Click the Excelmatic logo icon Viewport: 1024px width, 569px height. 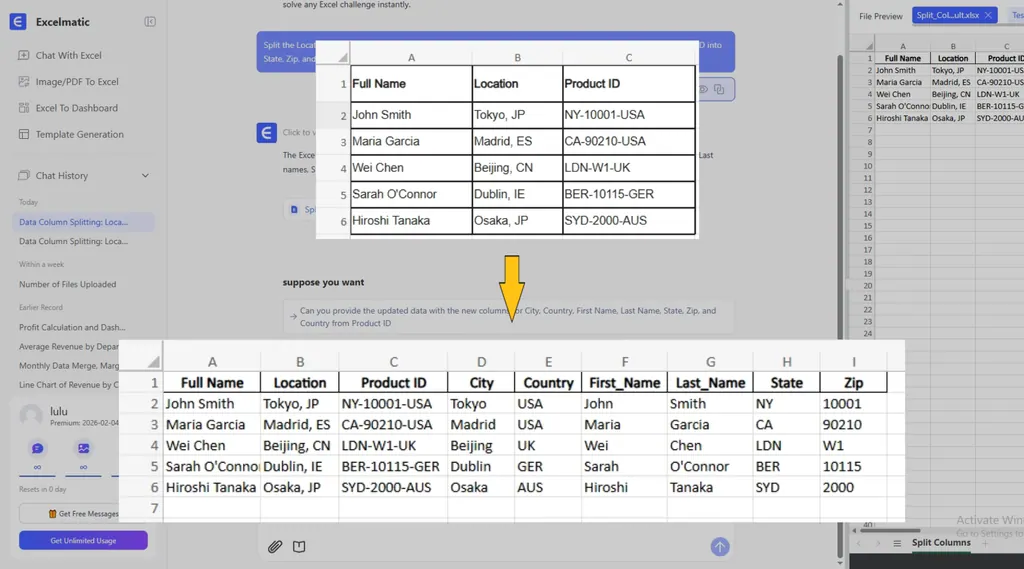(18, 21)
